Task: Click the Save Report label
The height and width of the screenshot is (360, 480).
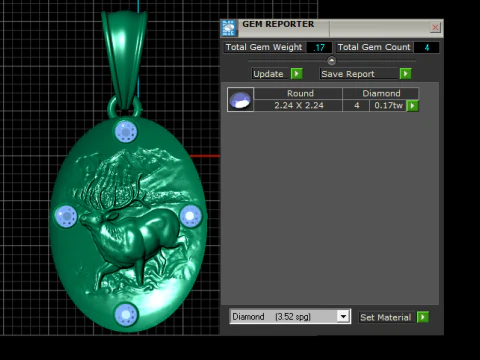Action: tap(359, 74)
